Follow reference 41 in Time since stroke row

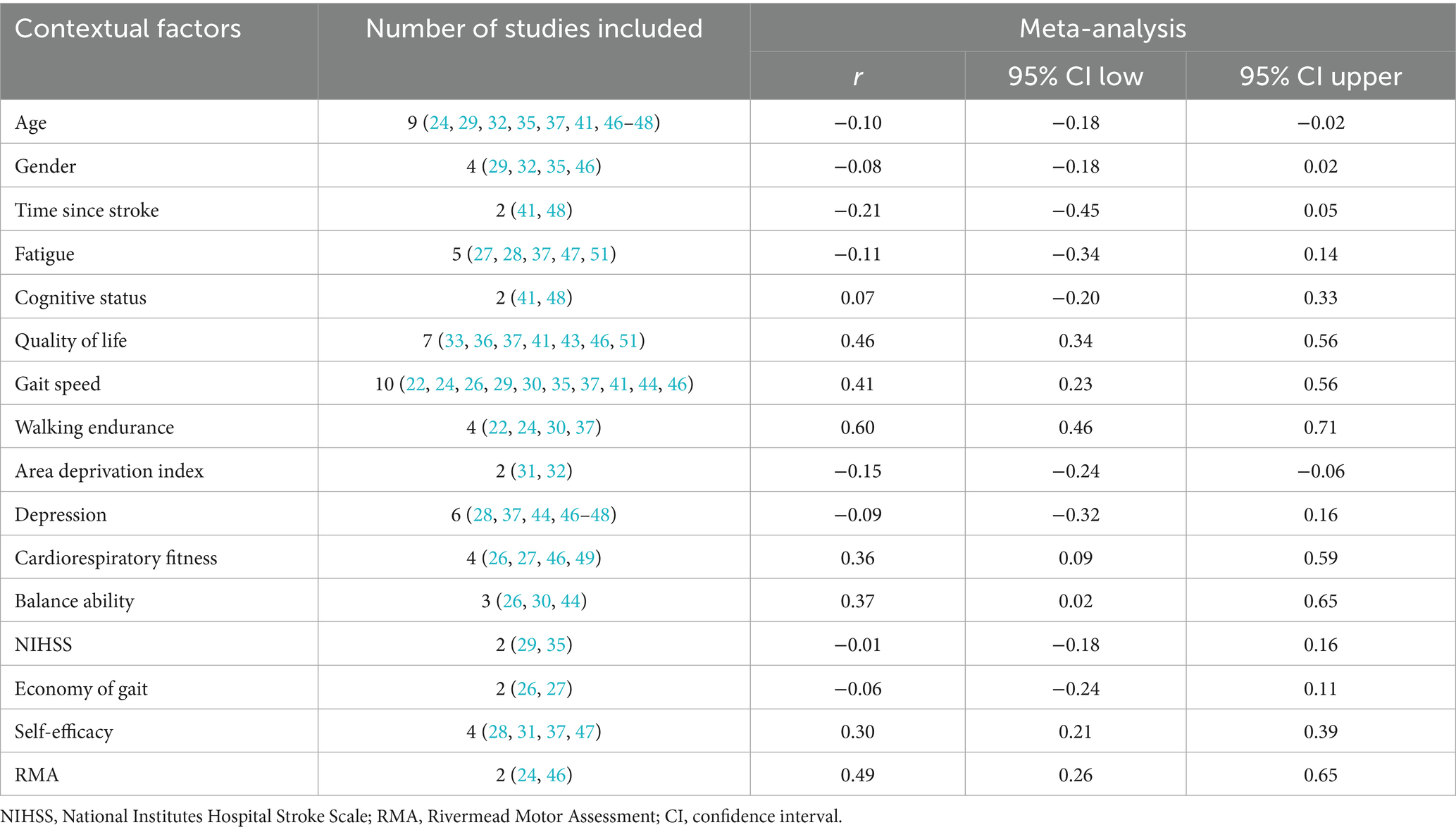point(527,211)
